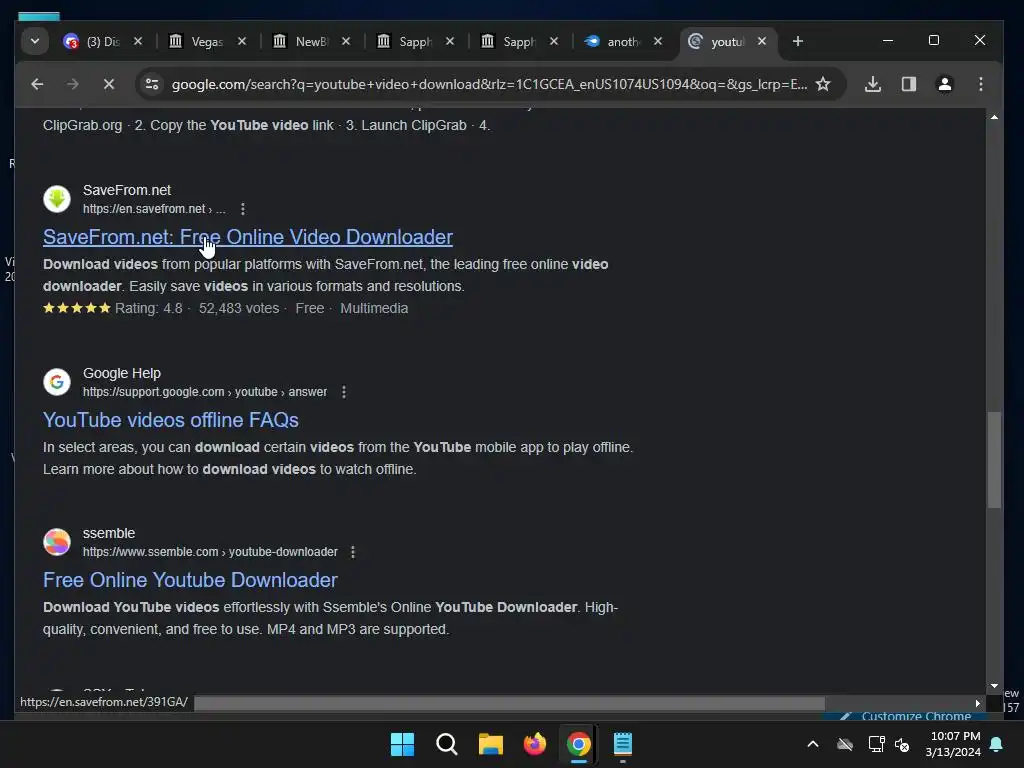Screen dimensions: 1024x768
Task: Click the vertical scrollbar thumb
Action: click(x=993, y=460)
